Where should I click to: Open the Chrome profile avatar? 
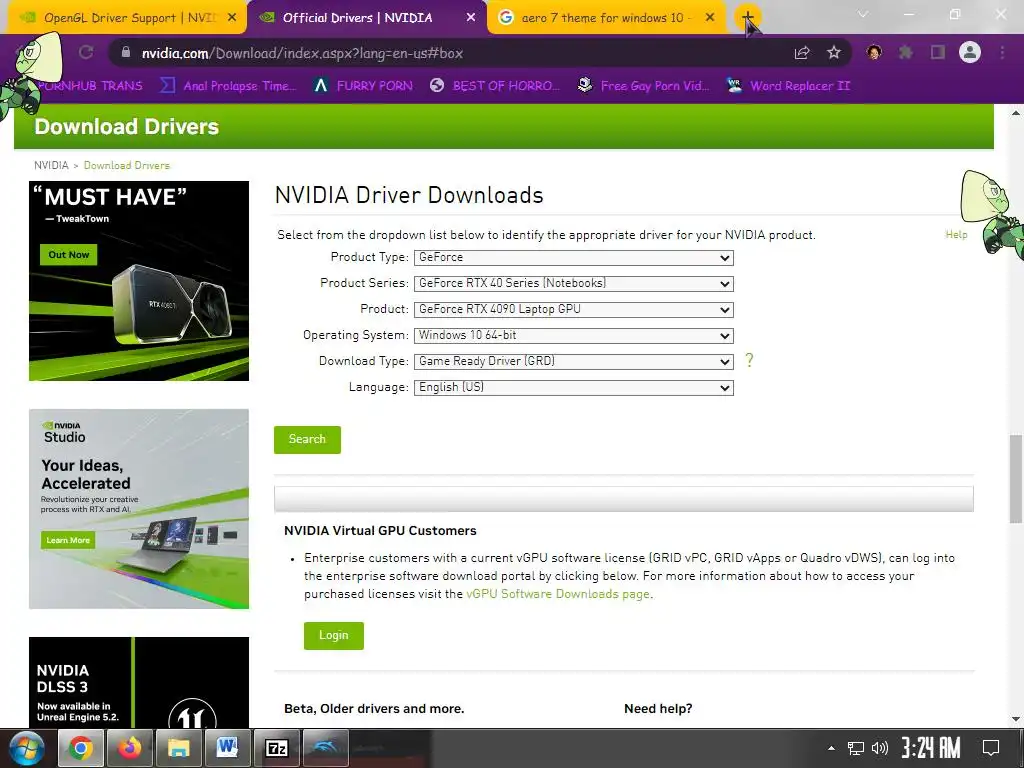point(970,52)
